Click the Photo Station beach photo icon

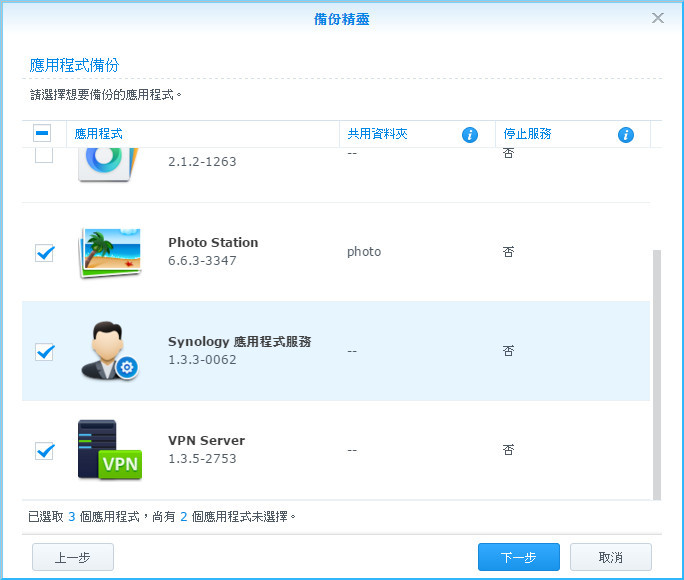[109, 252]
